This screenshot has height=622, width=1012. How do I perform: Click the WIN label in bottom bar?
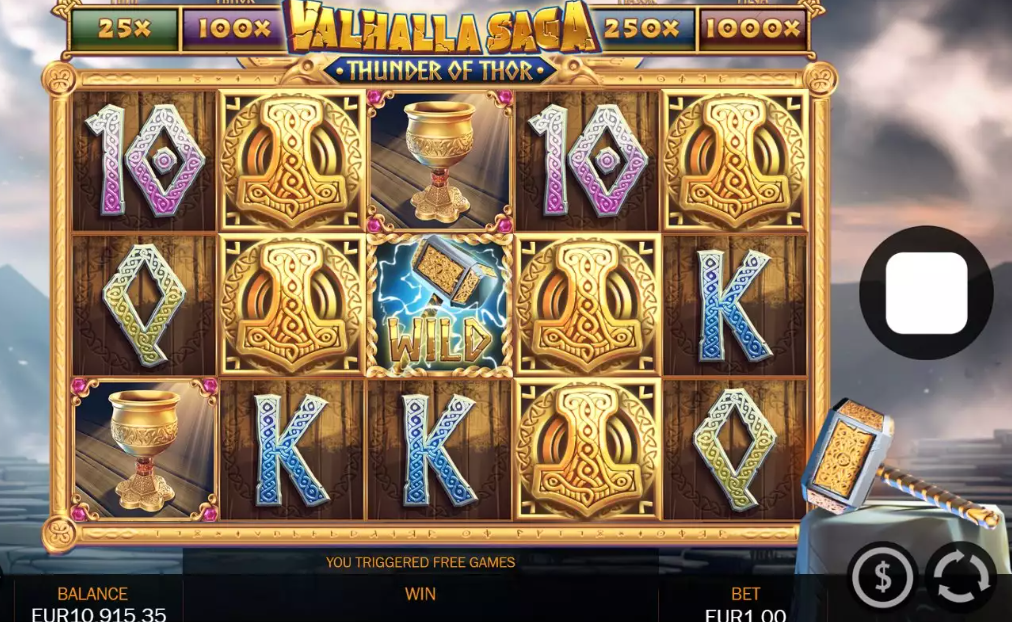(x=420, y=594)
